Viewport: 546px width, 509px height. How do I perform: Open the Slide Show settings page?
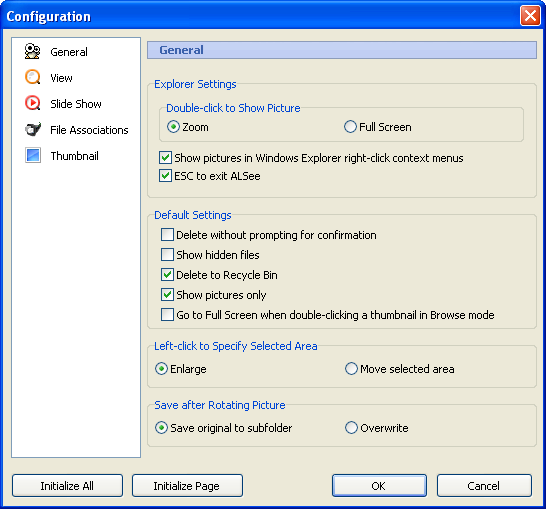click(76, 104)
